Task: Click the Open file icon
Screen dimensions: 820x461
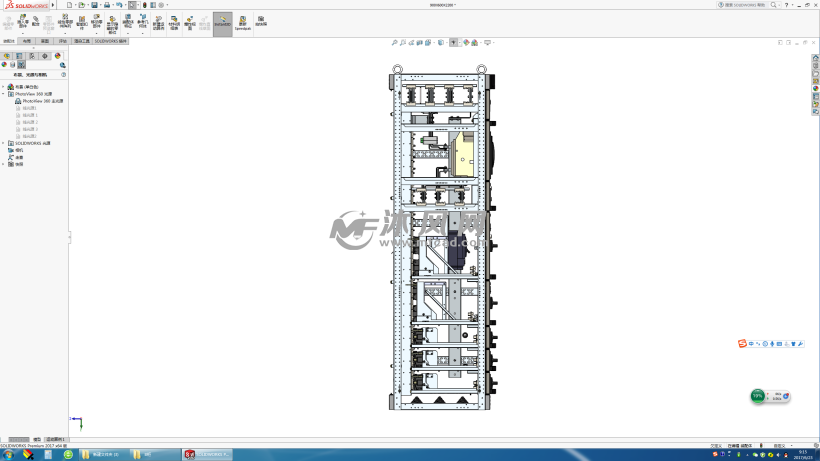Action: (x=82, y=5)
